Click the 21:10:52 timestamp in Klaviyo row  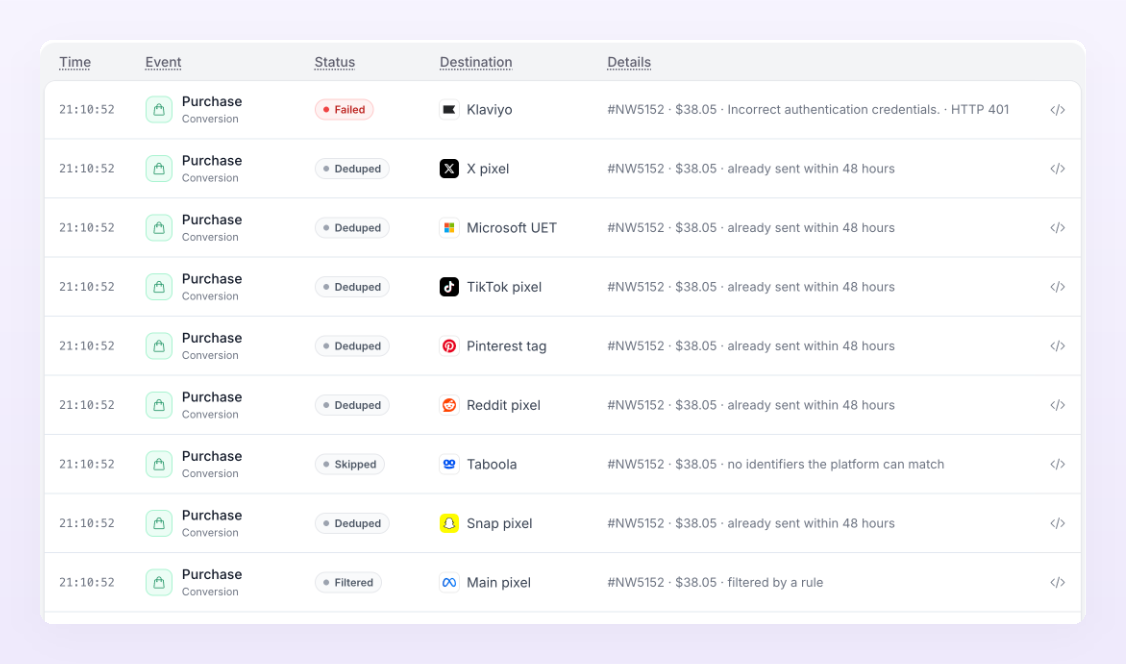[87, 110]
